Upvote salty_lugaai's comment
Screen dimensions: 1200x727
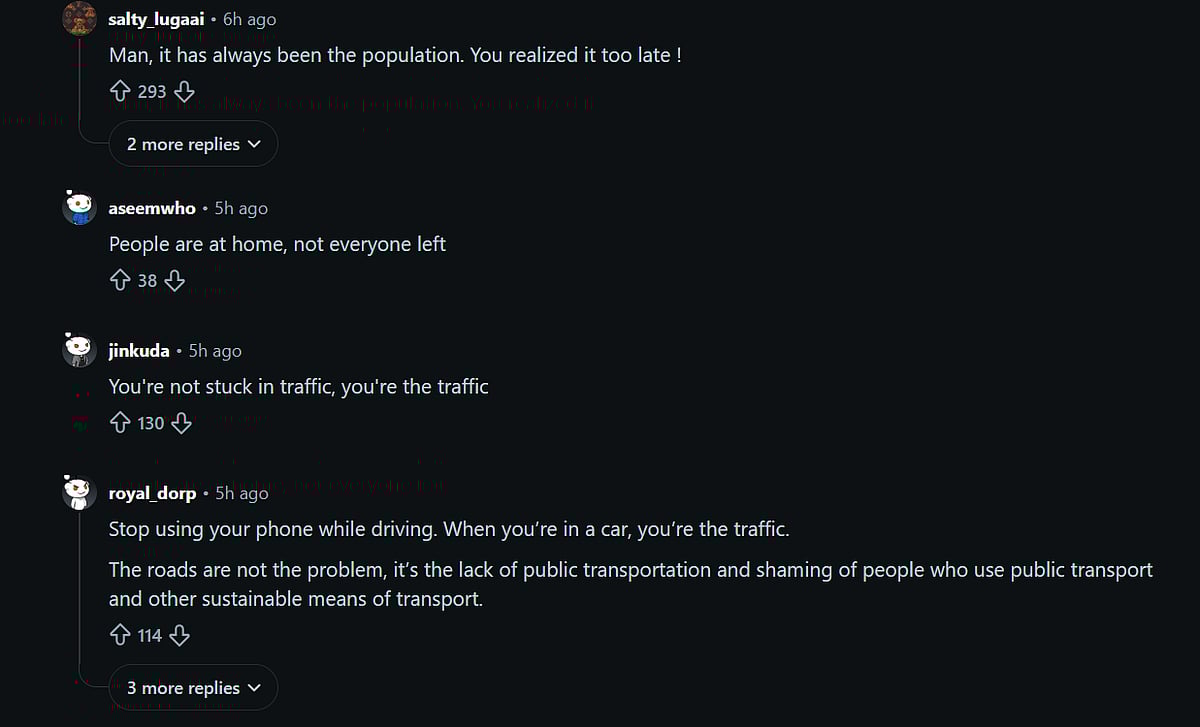pyautogui.click(x=120, y=92)
